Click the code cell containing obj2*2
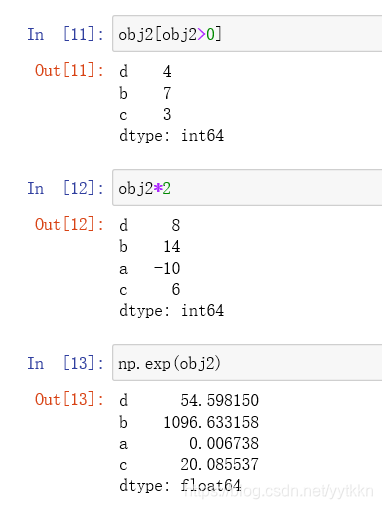The image size is (382, 509). (247, 188)
